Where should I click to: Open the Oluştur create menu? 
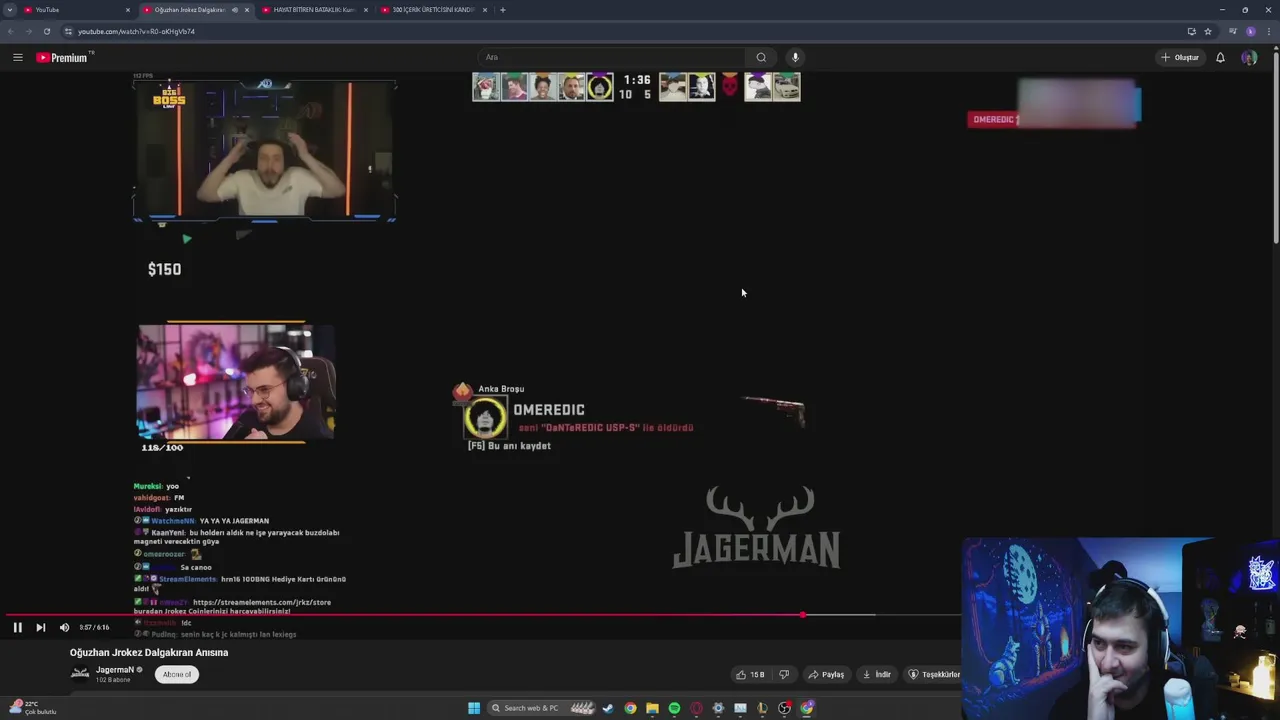(1180, 57)
